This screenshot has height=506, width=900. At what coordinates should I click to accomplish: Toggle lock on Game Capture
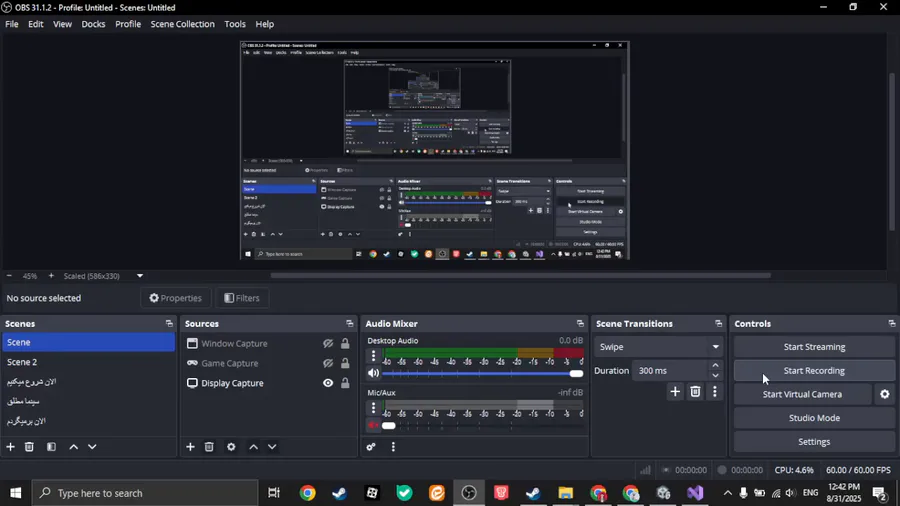click(x=345, y=363)
